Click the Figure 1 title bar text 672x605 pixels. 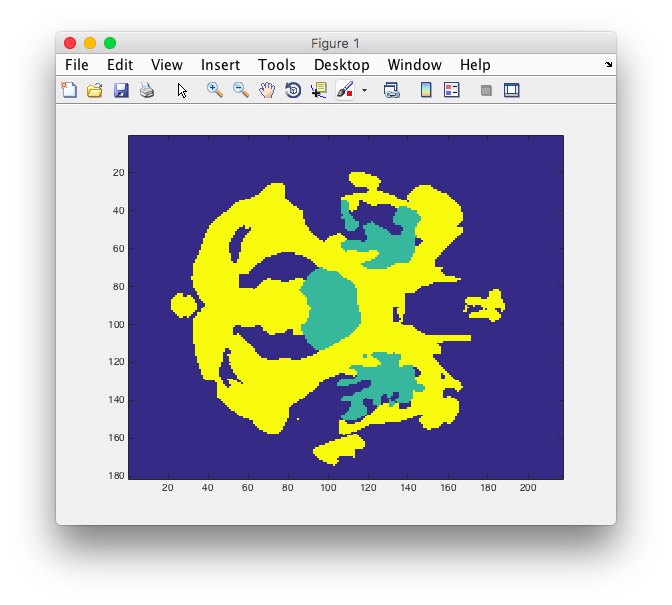tap(335, 43)
